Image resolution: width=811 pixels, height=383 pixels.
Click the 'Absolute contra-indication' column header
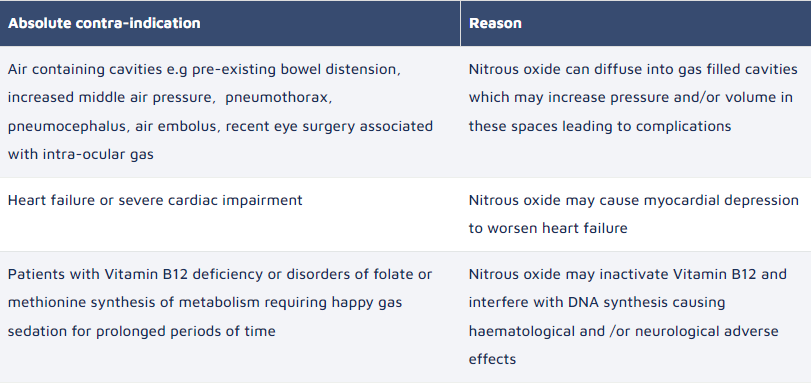point(104,23)
